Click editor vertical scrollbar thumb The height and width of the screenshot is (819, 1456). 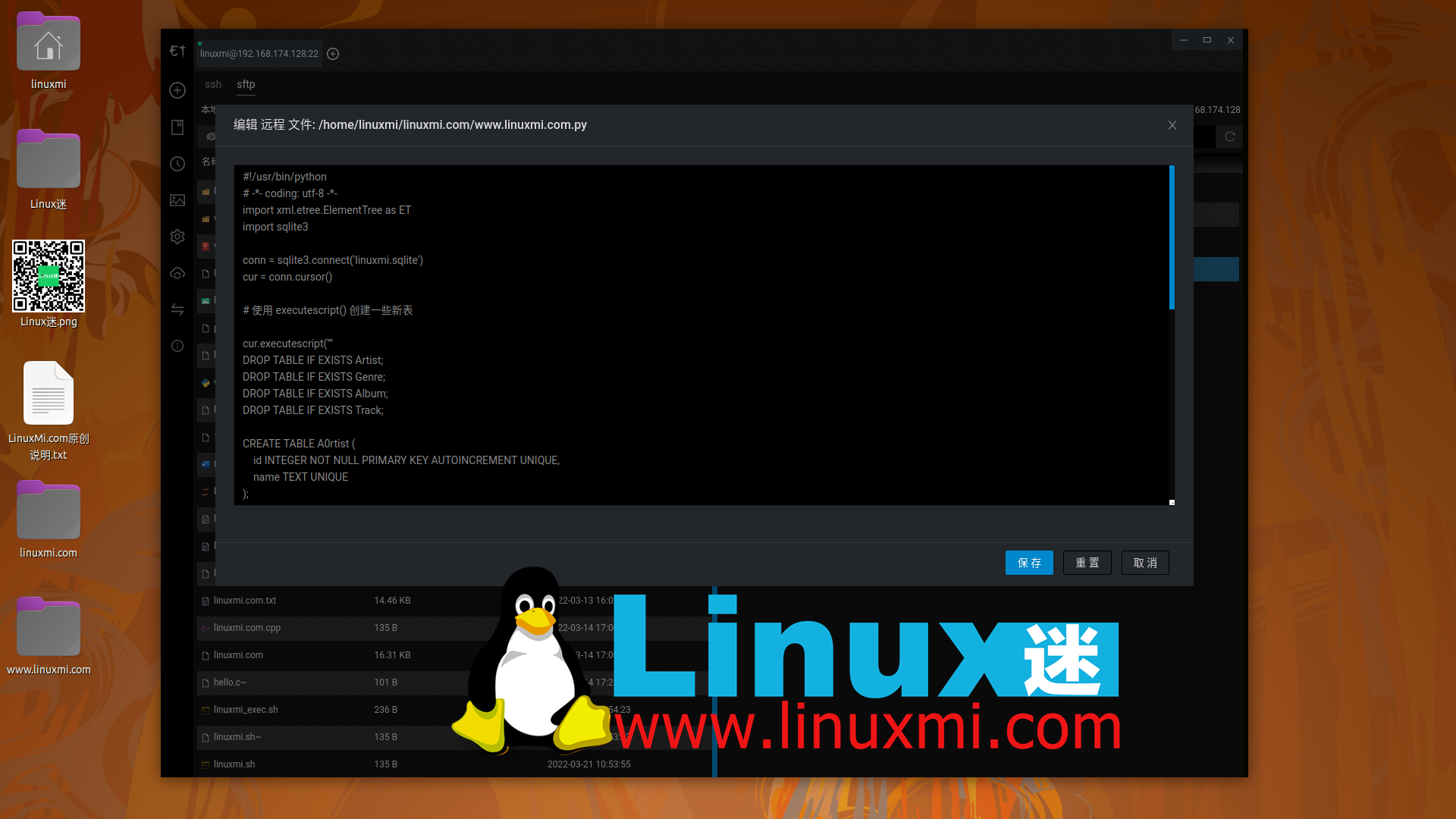pos(1172,237)
